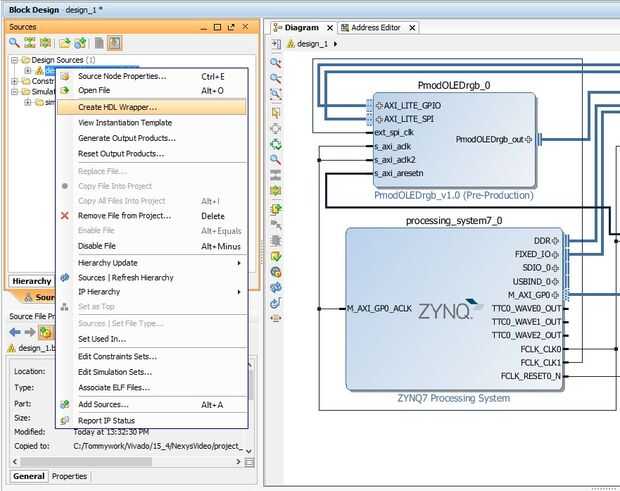Click the add sources icon in Sources toolbar
Screen dimensions: 620x491
coord(80,43)
